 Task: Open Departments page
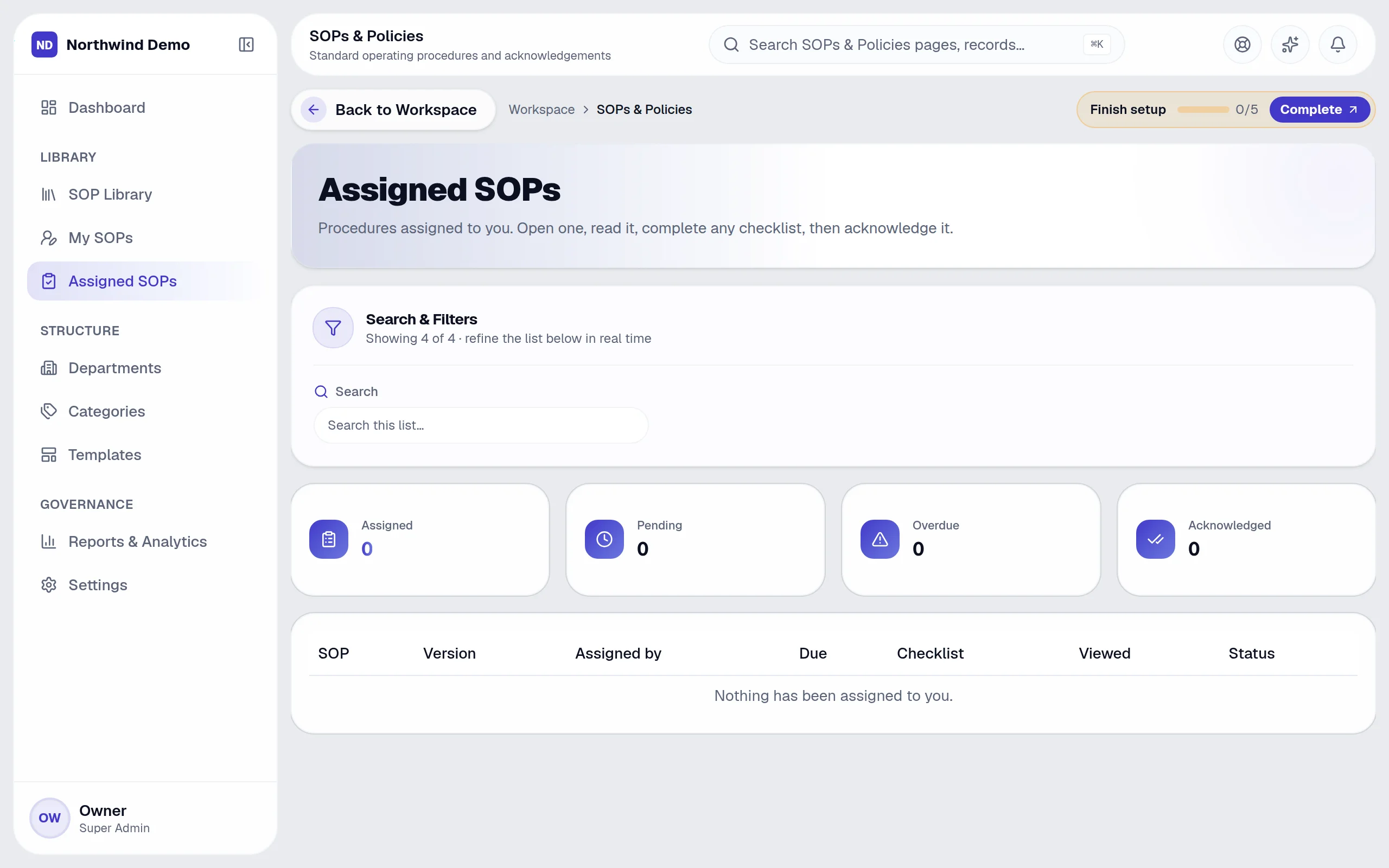[145, 368]
